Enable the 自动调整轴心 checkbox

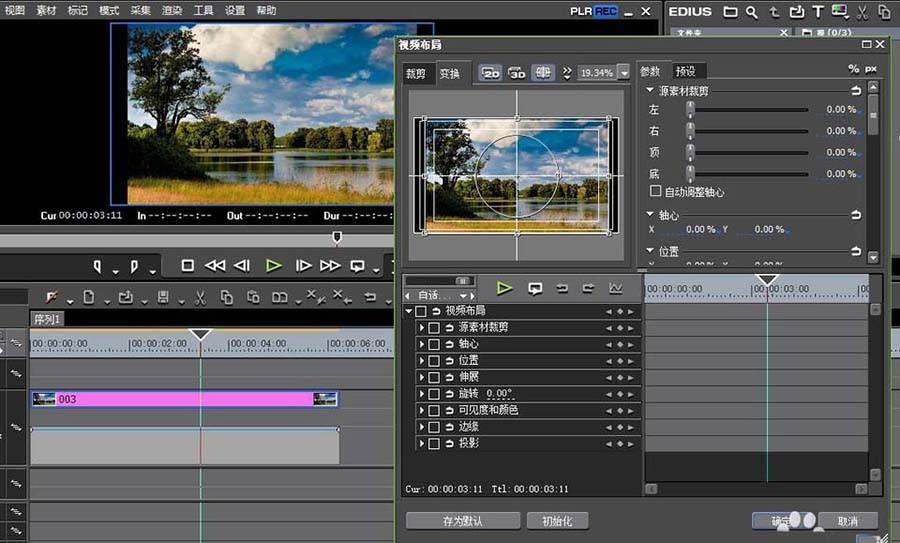click(656, 191)
